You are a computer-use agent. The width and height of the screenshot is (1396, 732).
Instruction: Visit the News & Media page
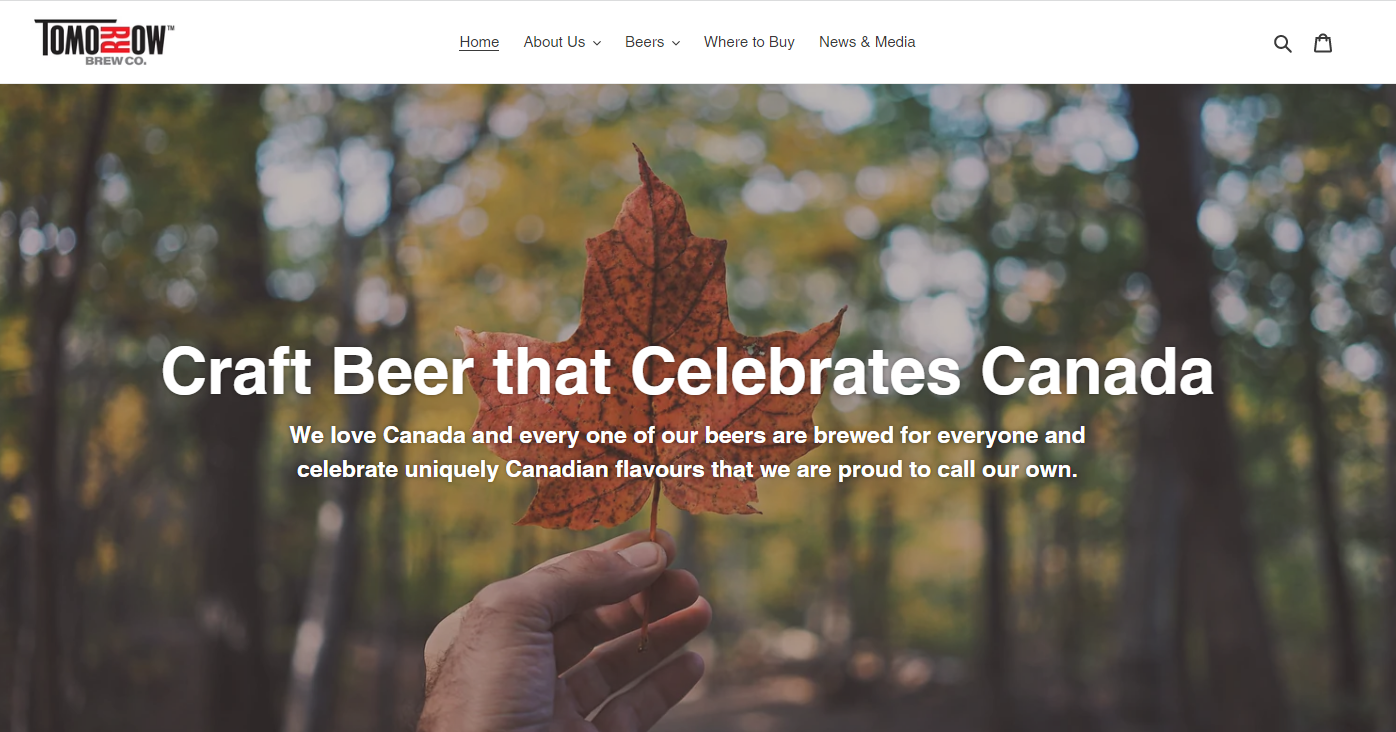pyautogui.click(x=867, y=42)
